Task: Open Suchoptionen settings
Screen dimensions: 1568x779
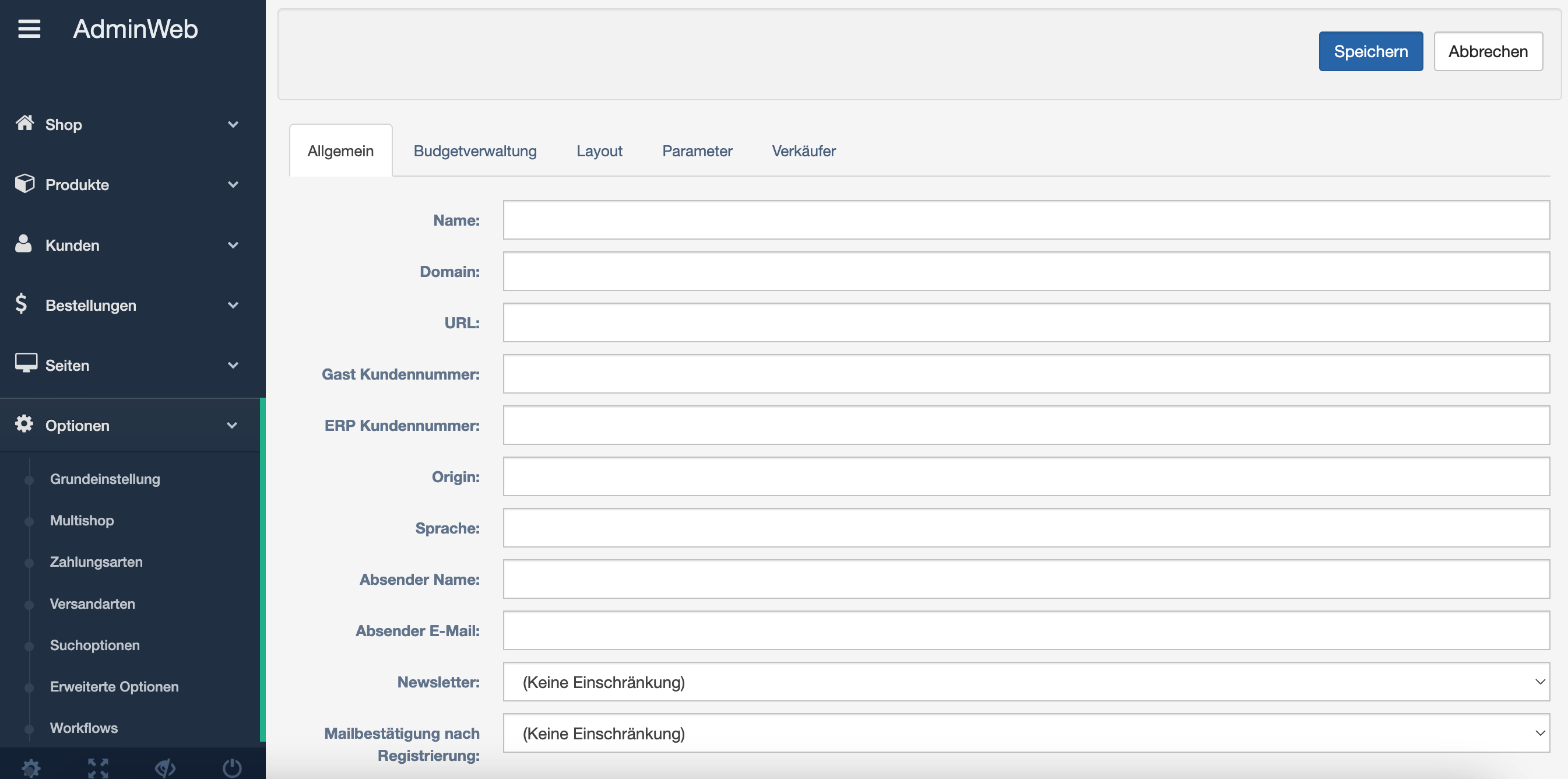Action: click(x=95, y=645)
